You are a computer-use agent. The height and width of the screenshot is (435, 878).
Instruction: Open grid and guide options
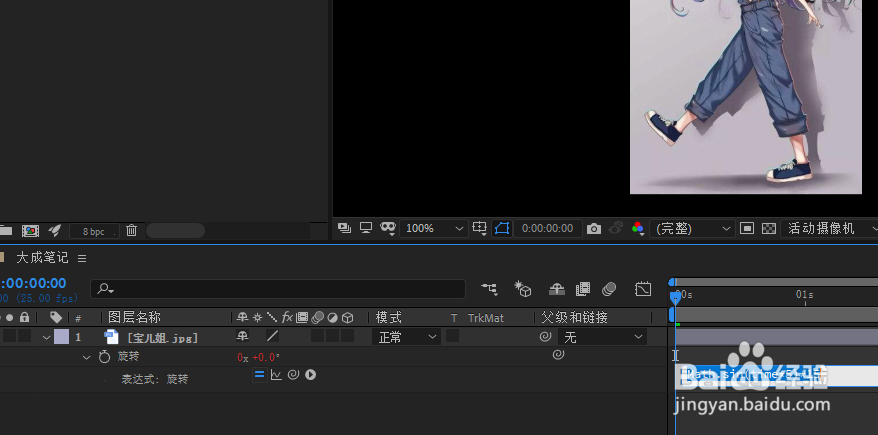pos(479,228)
